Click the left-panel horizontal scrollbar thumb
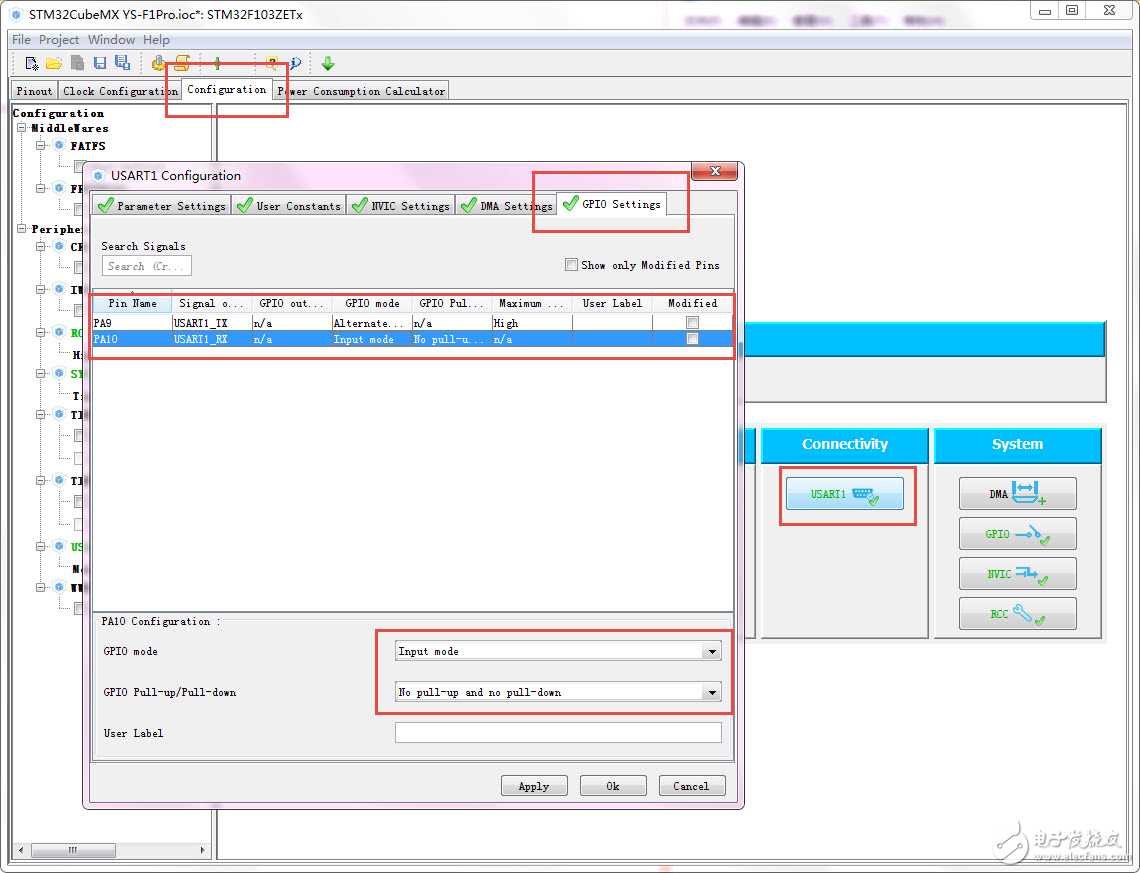 tap(73, 850)
